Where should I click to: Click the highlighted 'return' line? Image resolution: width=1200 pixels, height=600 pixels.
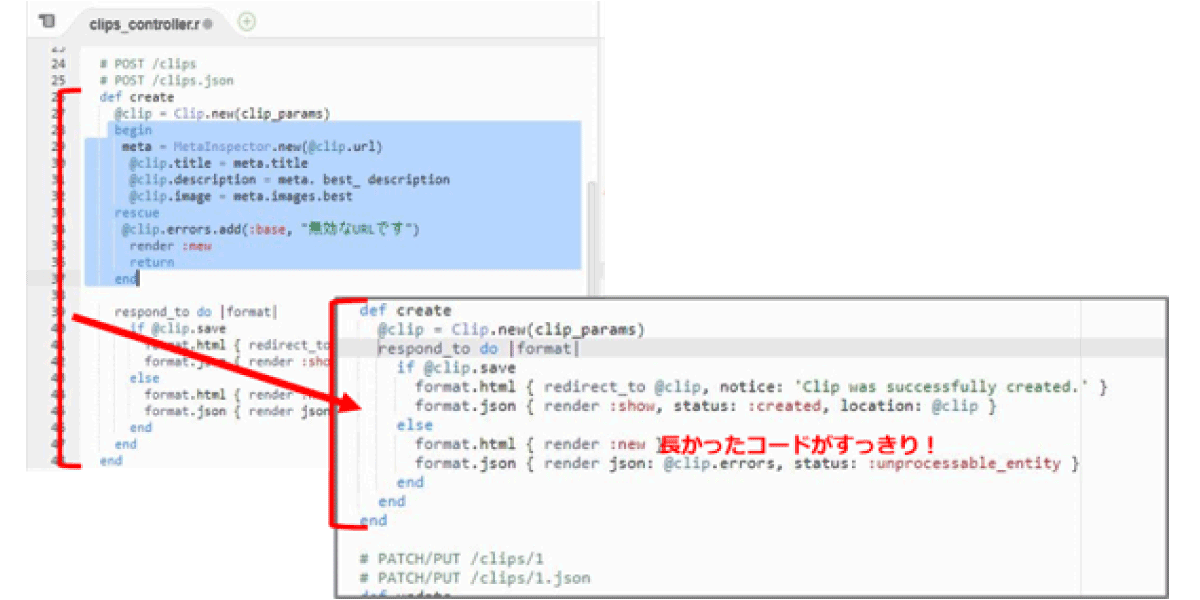tap(151, 262)
